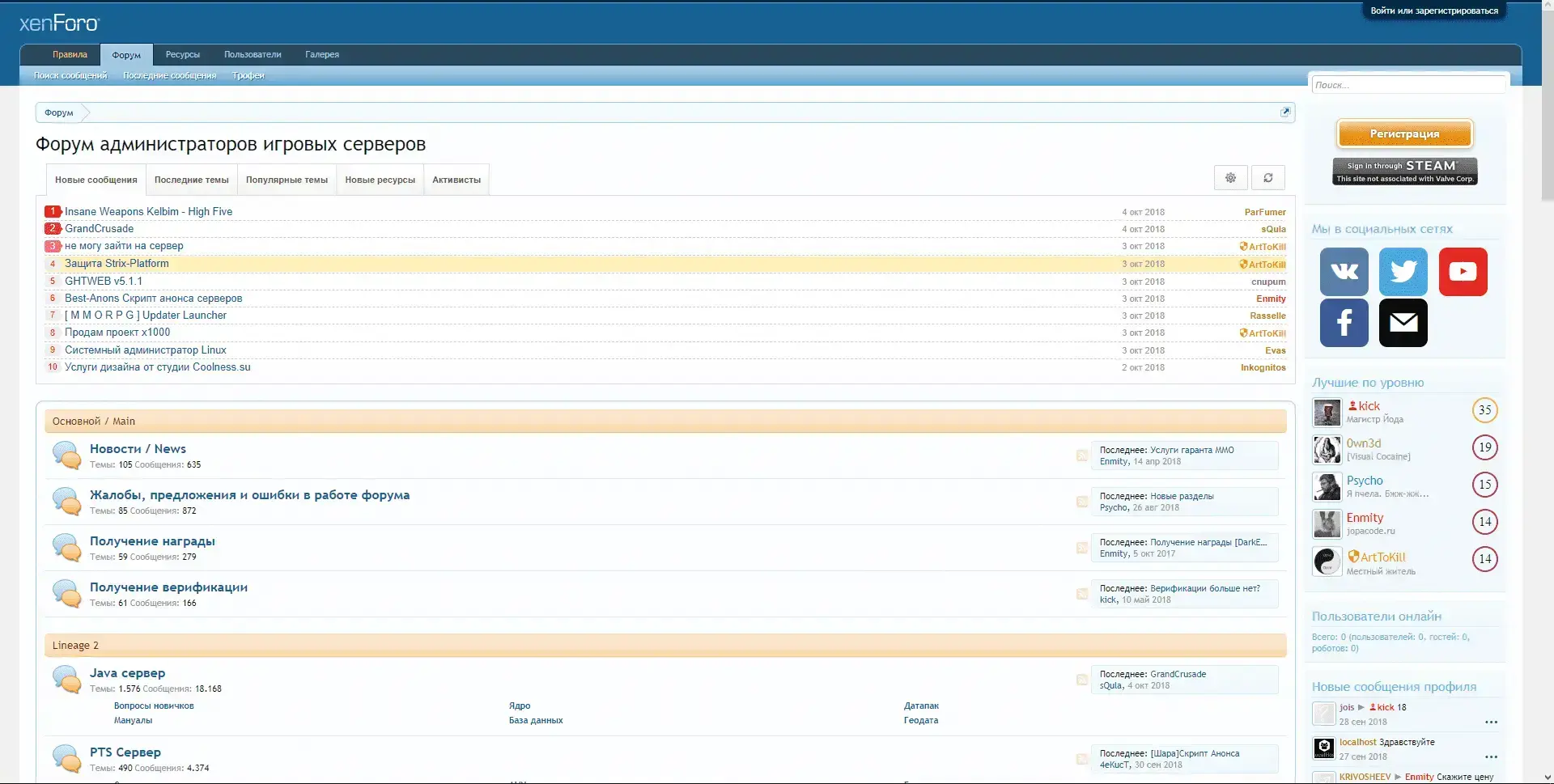1554x784 pixels.
Task: Open thread Защита Strix-Platform
Action: [117, 263]
